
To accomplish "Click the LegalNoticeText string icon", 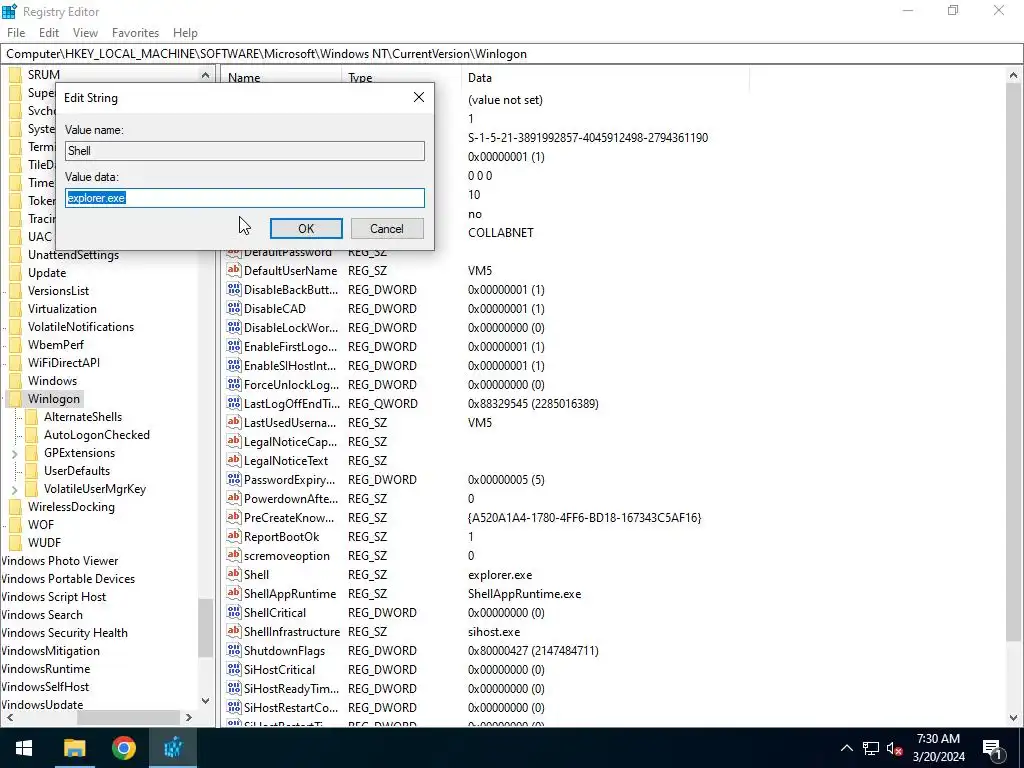I will [234, 460].
